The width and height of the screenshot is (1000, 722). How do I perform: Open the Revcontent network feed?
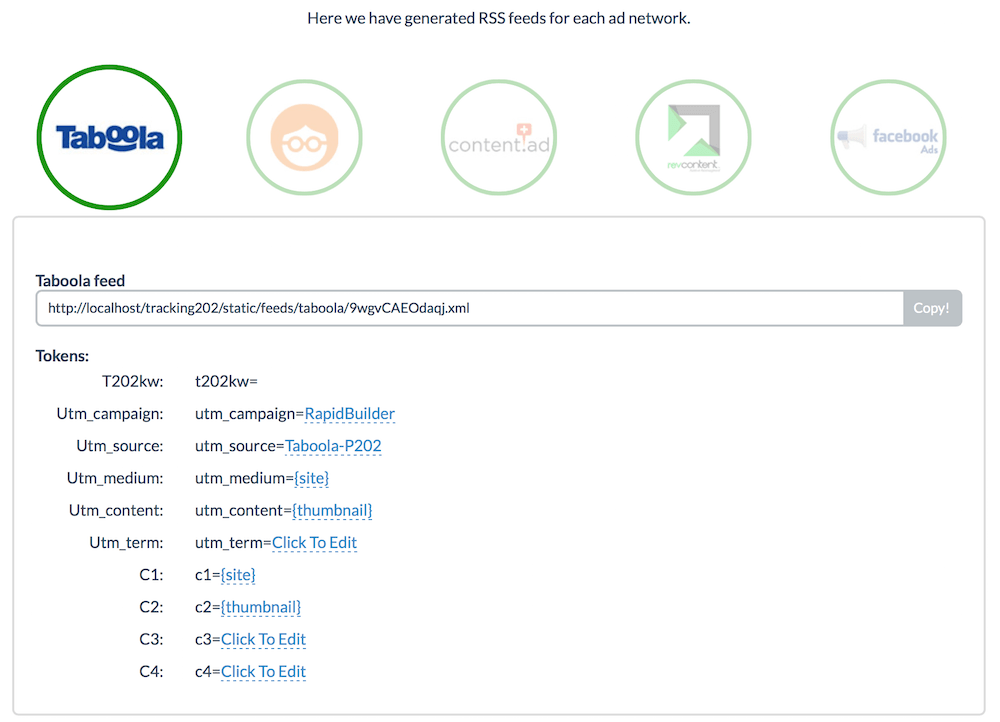coord(693,137)
